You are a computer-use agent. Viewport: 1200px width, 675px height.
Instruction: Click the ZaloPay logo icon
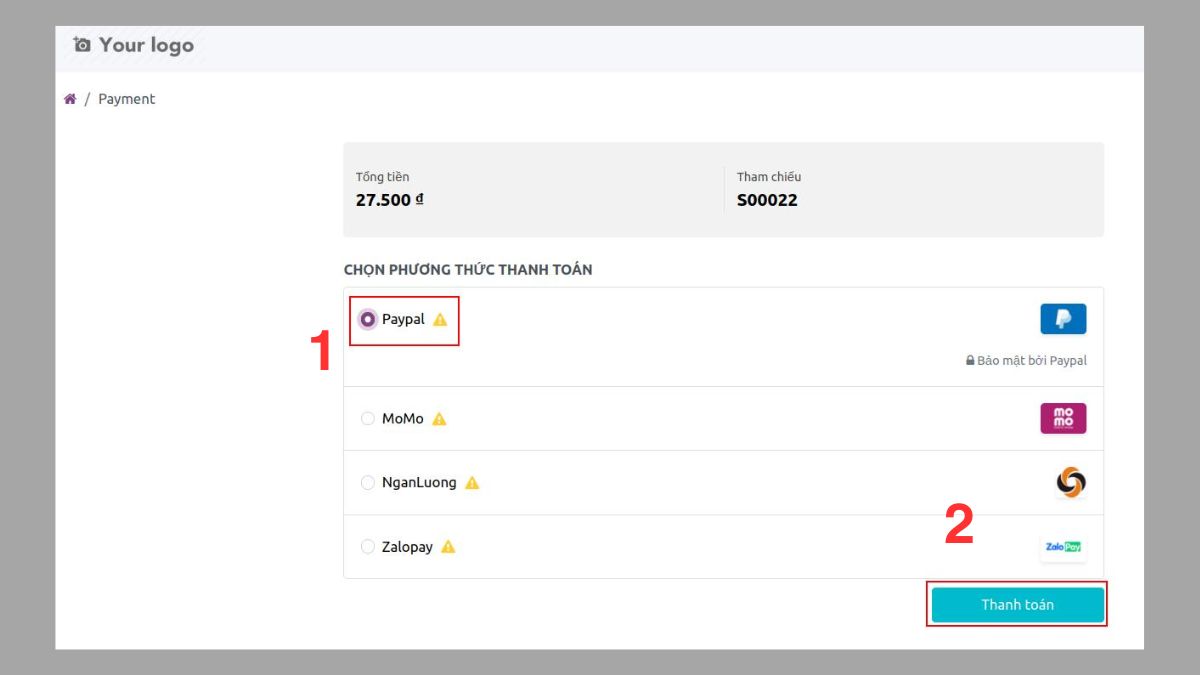(x=1062, y=546)
